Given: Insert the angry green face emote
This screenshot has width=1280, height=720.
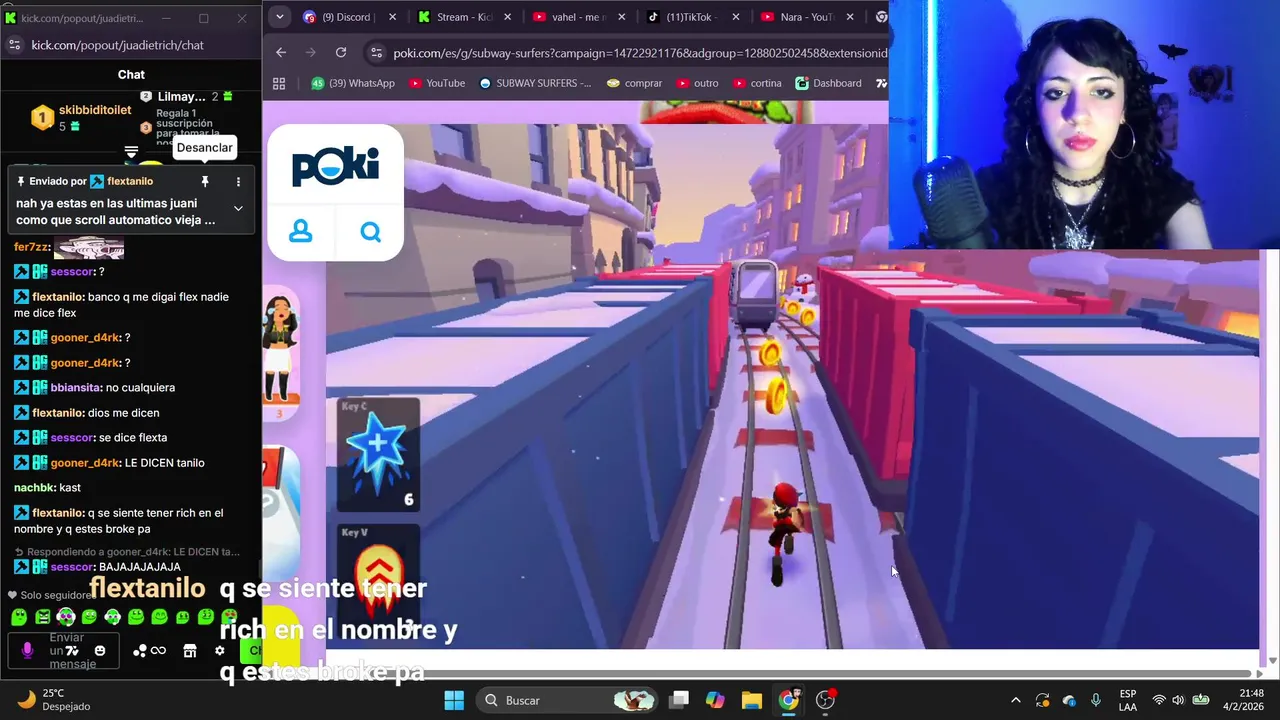Looking at the screenshot, I should tap(43, 617).
